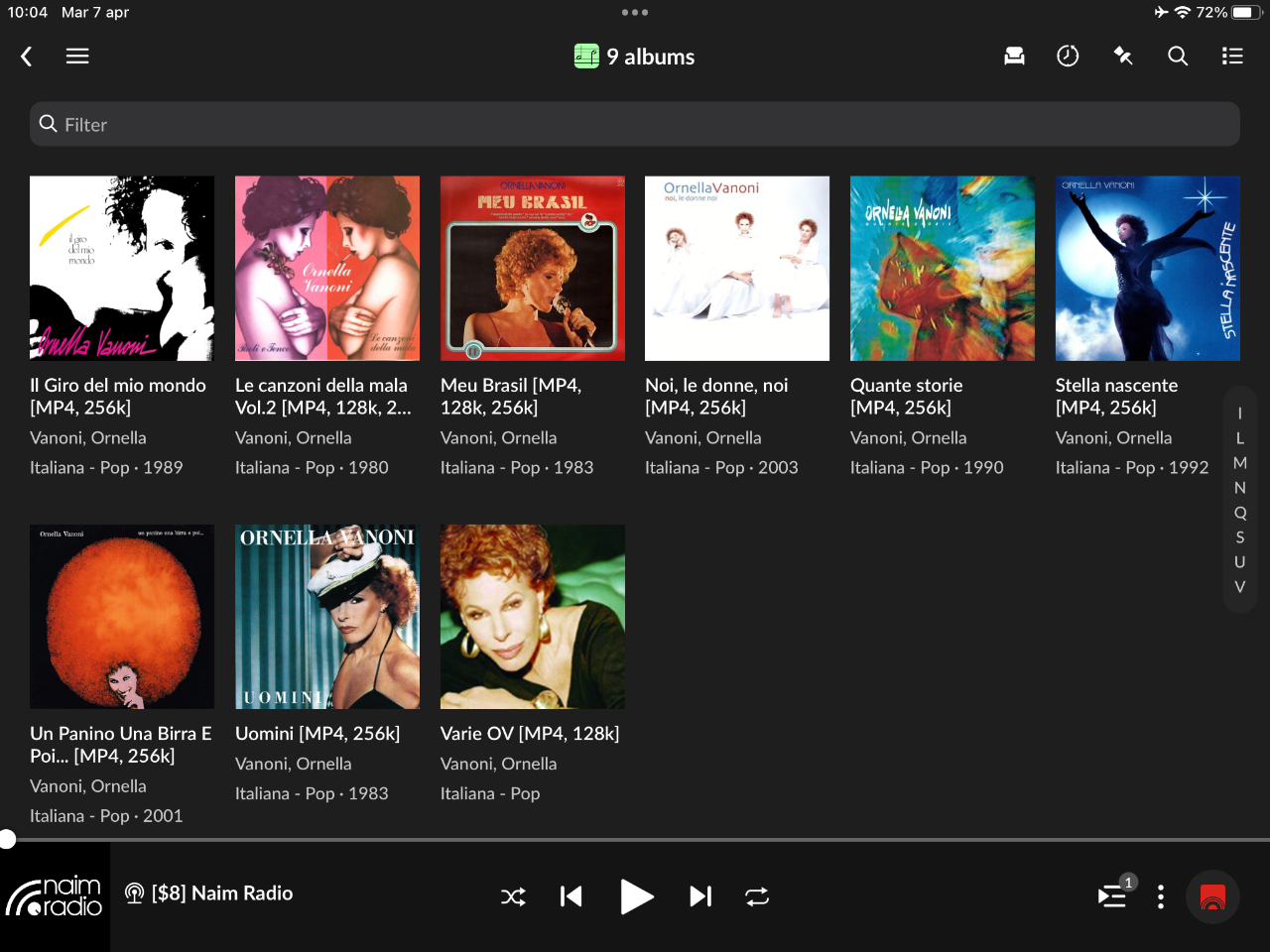Screen dimensions: 1270x952
Task: Toggle repeat playback mode
Action: click(757, 896)
